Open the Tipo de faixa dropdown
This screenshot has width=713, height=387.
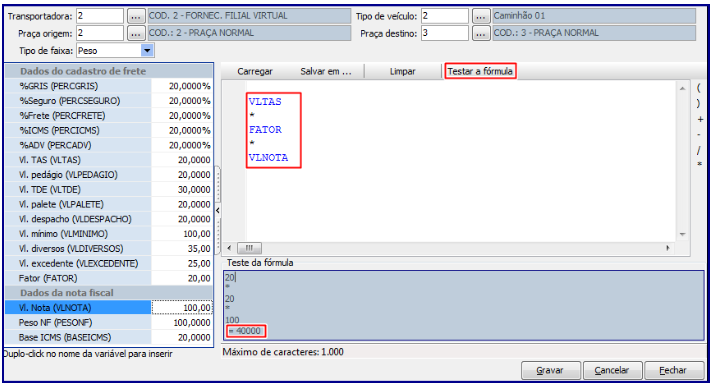(x=147, y=50)
